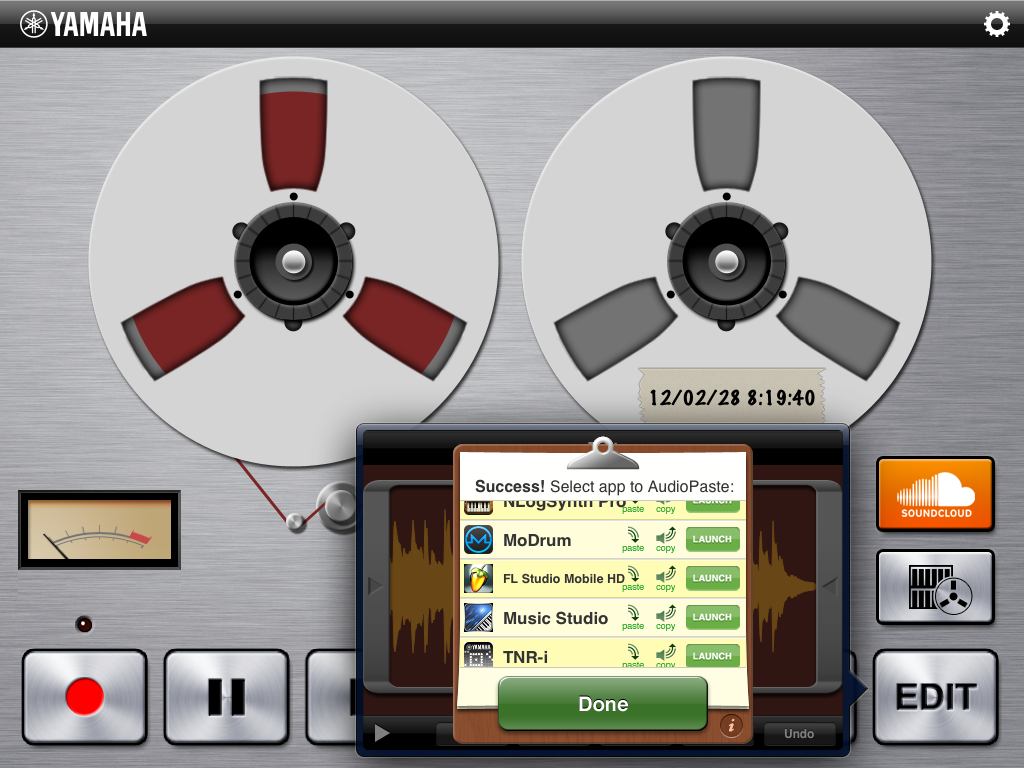The width and height of the screenshot is (1024, 768).
Task: Tap the Music Studio paste icon
Action: (x=633, y=618)
